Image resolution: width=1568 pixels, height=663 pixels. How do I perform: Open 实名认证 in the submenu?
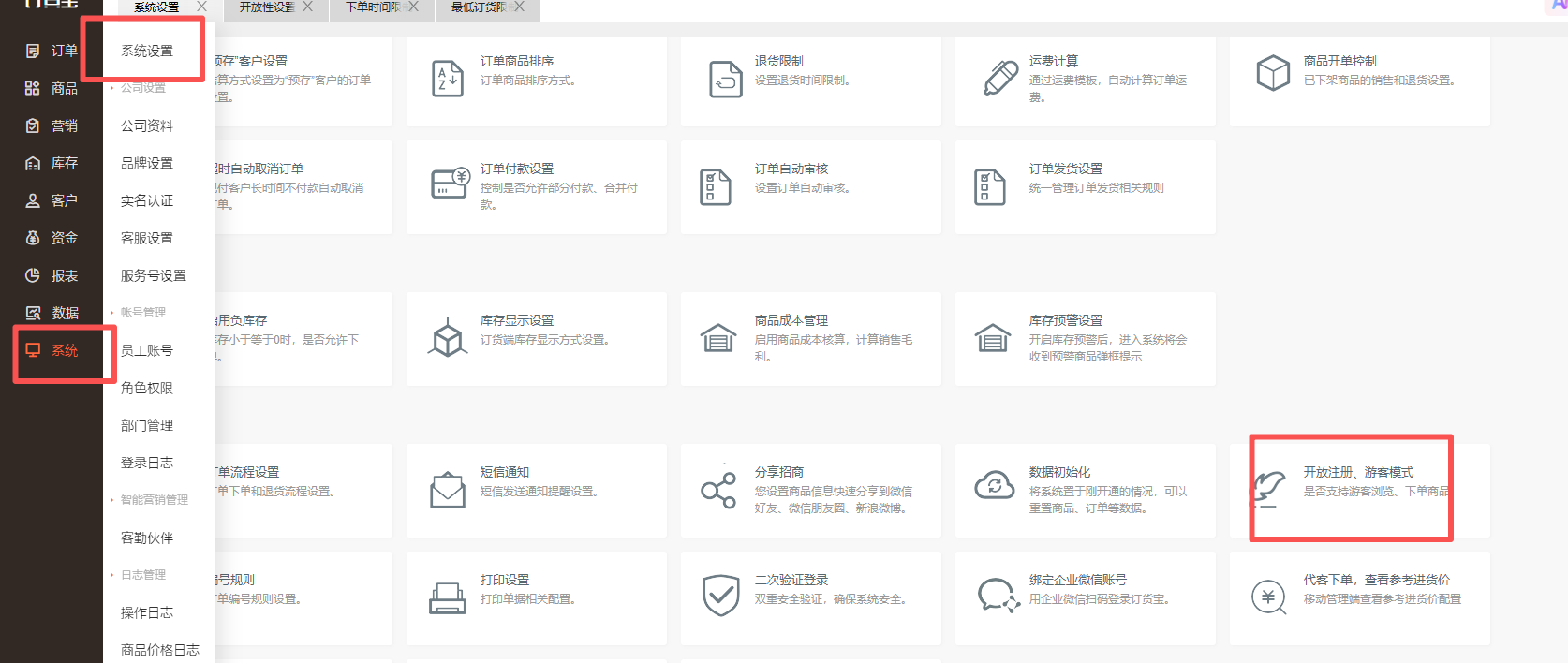pyautogui.click(x=147, y=200)
